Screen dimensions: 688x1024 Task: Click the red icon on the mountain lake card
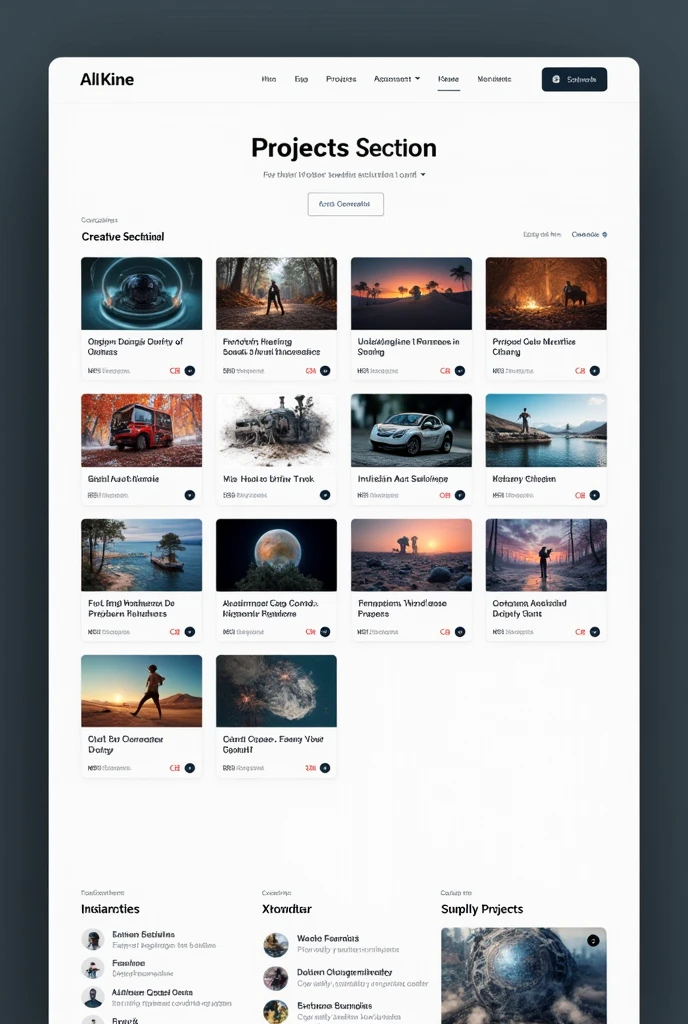click(580, 495)
